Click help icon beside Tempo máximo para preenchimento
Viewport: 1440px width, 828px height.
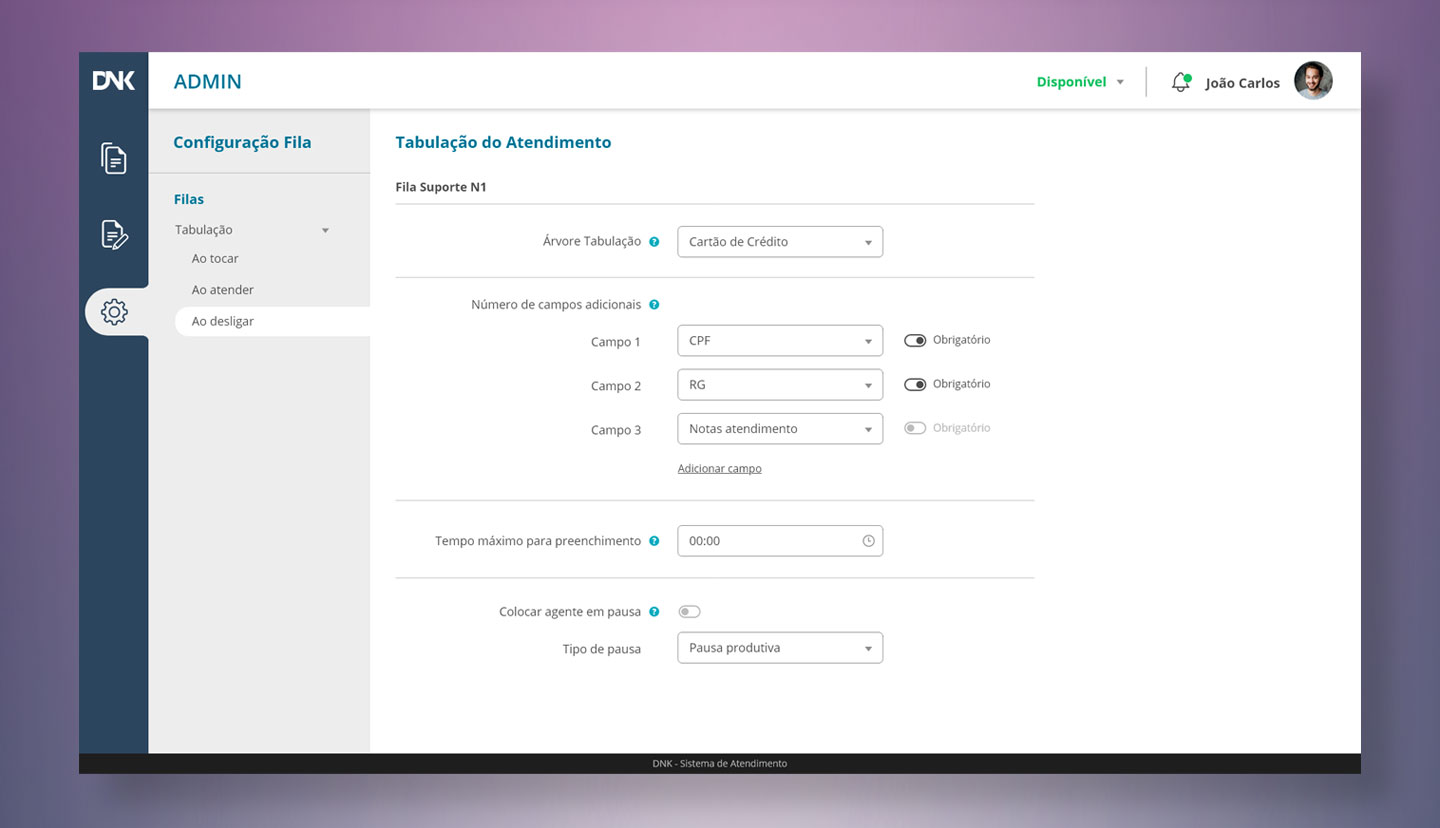point(654,541)
